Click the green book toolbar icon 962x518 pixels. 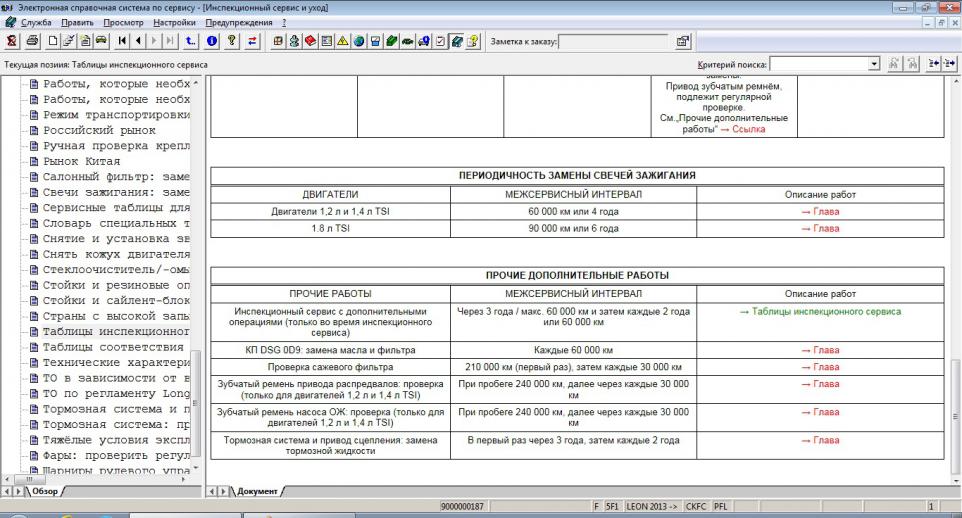391,41
